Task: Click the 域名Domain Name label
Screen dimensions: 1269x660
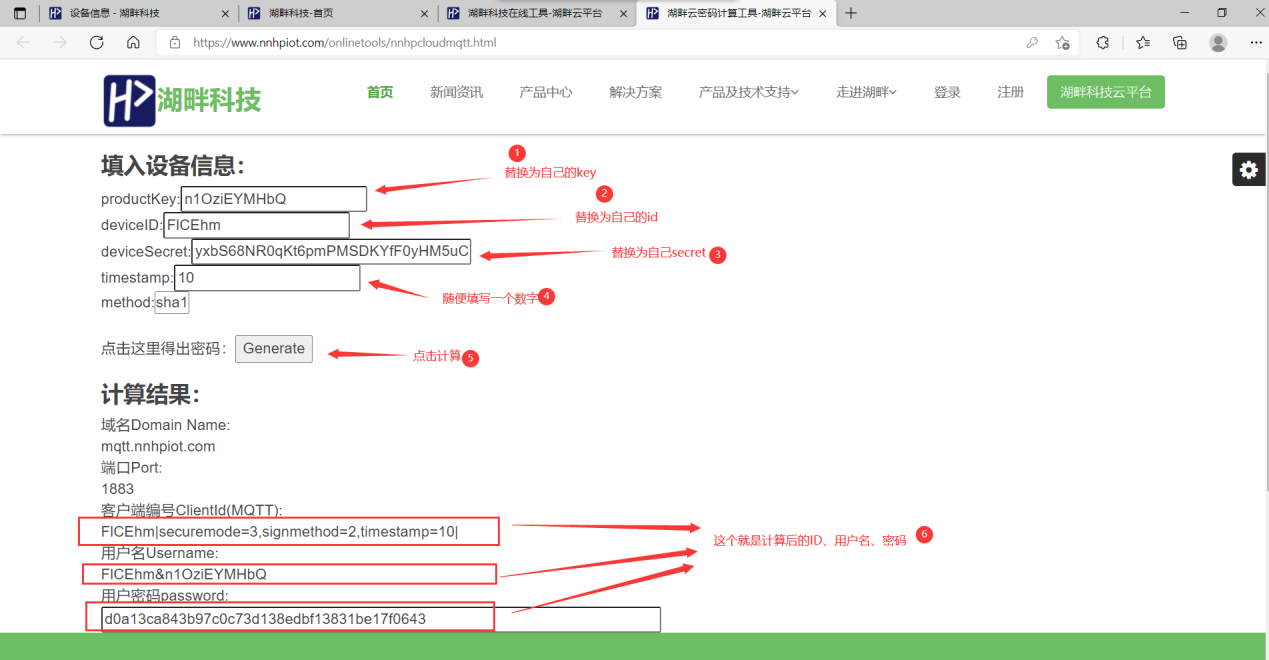Action: point(165,425)
